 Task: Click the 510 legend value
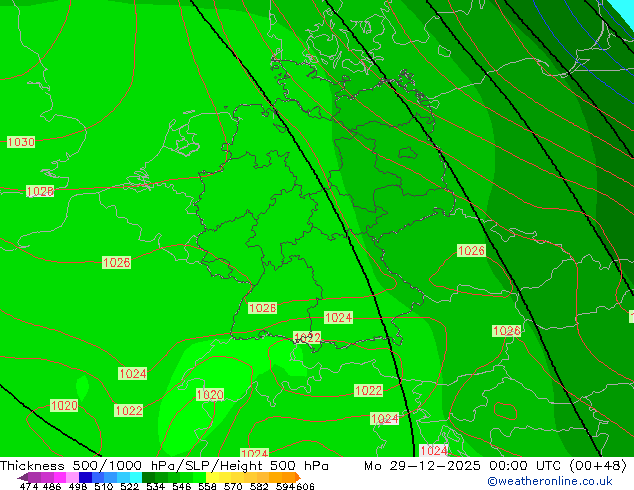click(104, 486)
